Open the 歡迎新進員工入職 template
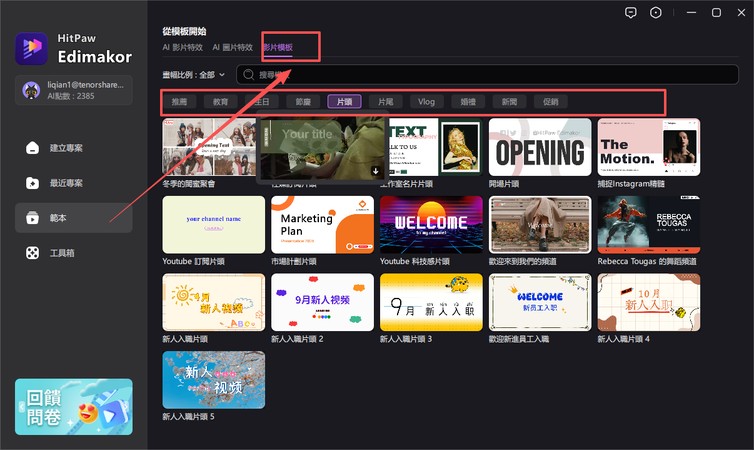 click(540, 302)
